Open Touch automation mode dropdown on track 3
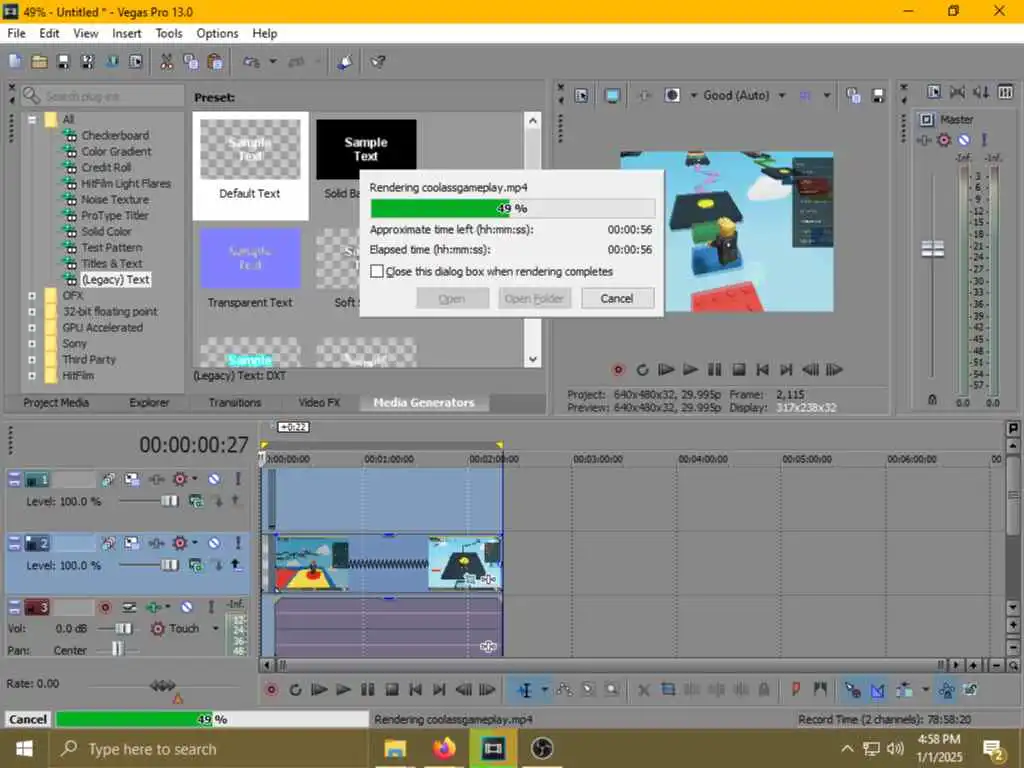The image size is (1024, 768). [x=216, y=628]
